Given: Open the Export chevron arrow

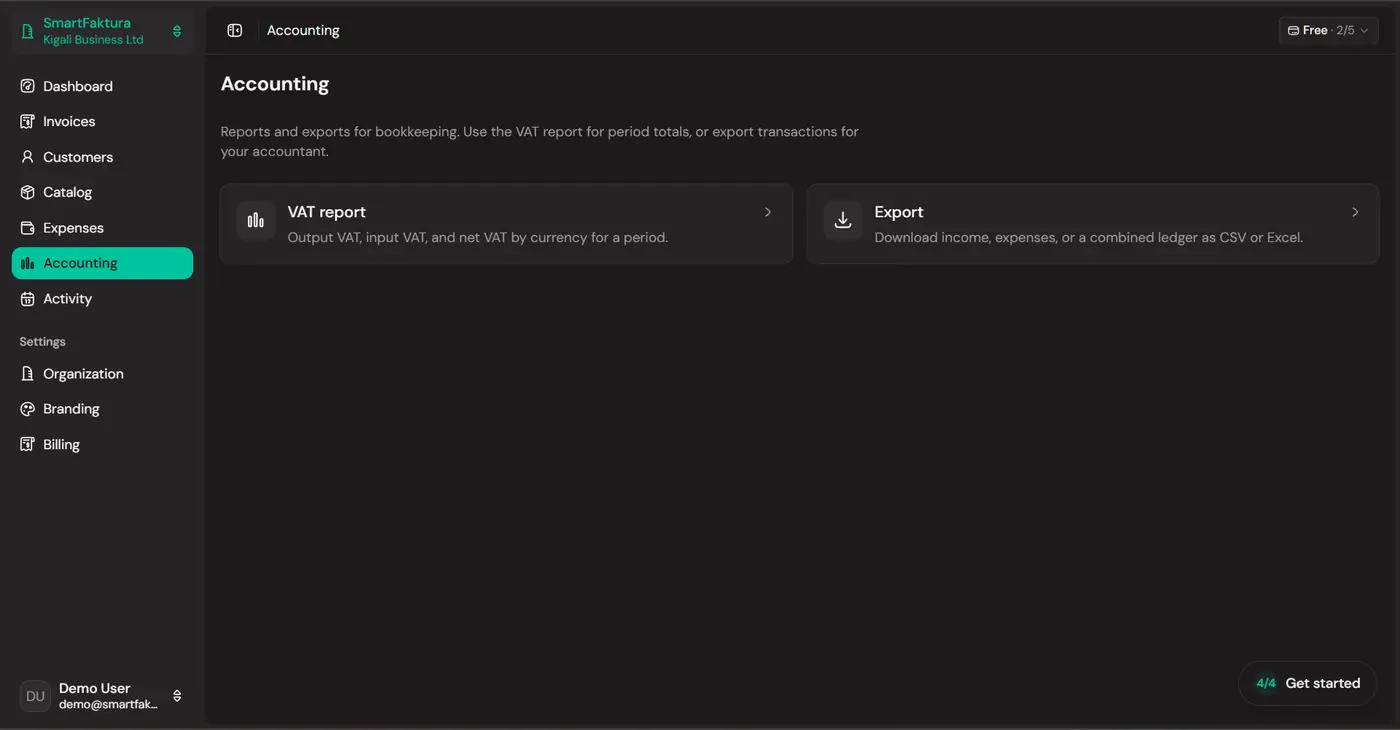Looking at the screenshot, I should click(x=1355, y=212).
